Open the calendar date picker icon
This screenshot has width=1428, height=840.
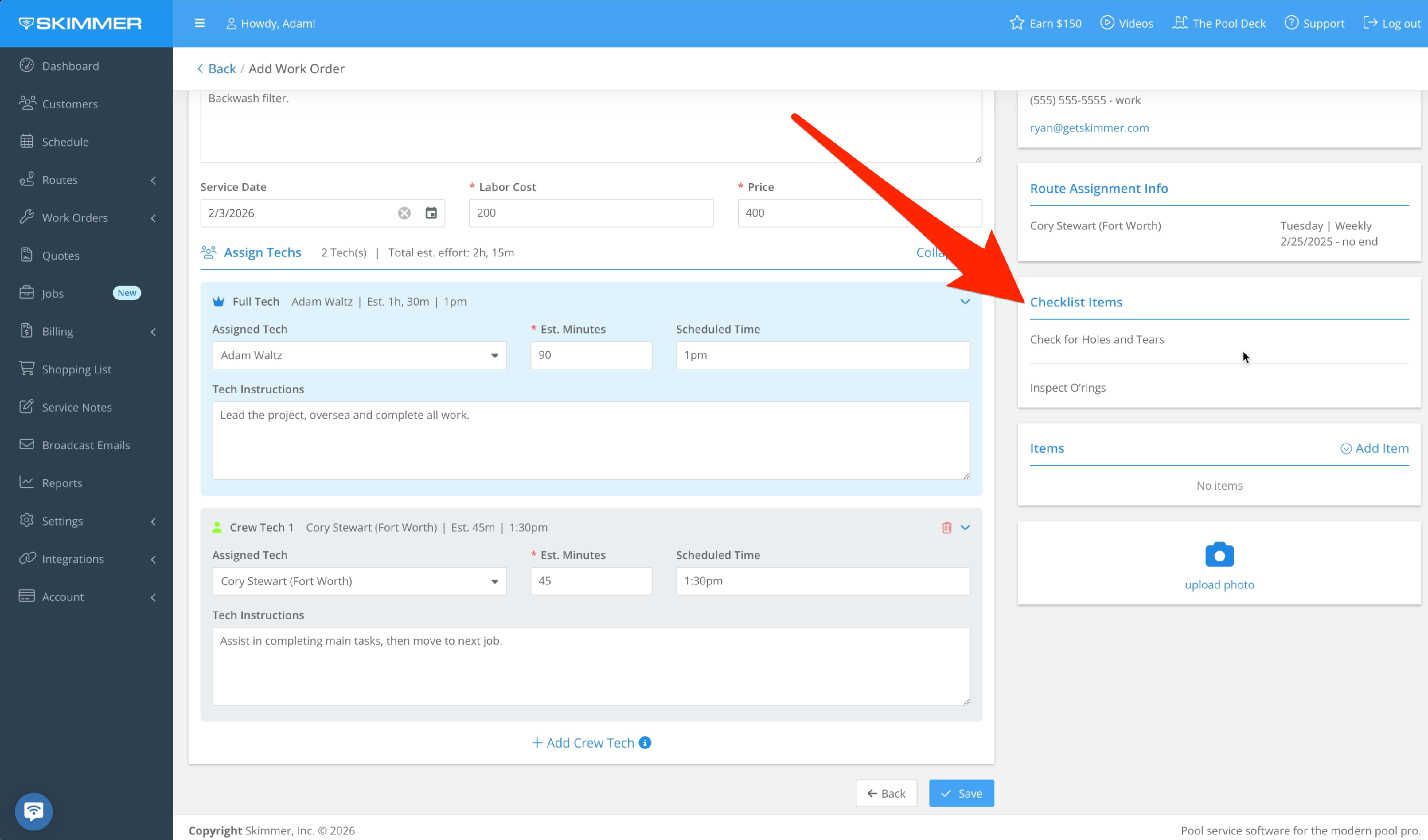pos(431,213)
